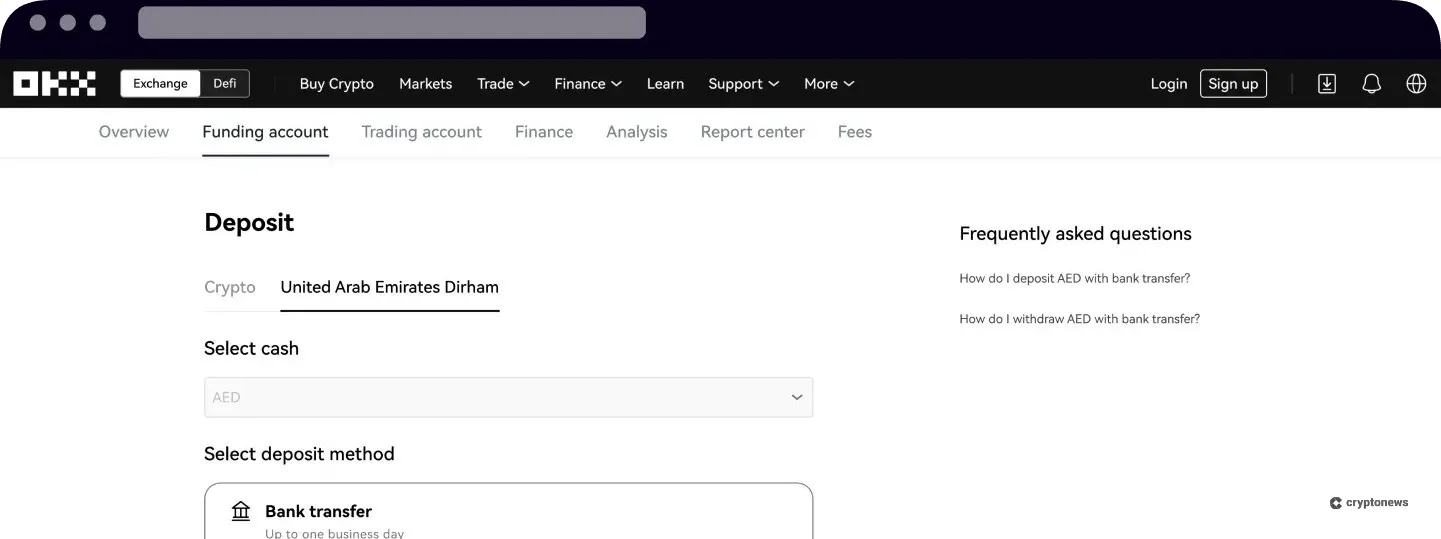
Task: Expand the Trade menu
Action: coord(503,84)
